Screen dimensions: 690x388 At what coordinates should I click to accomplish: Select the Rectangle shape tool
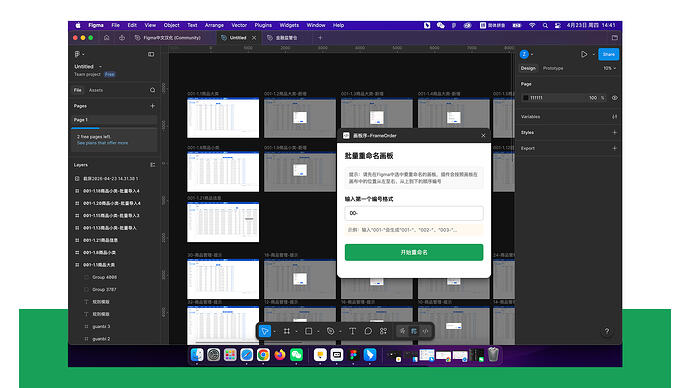[x=308, y=331]
